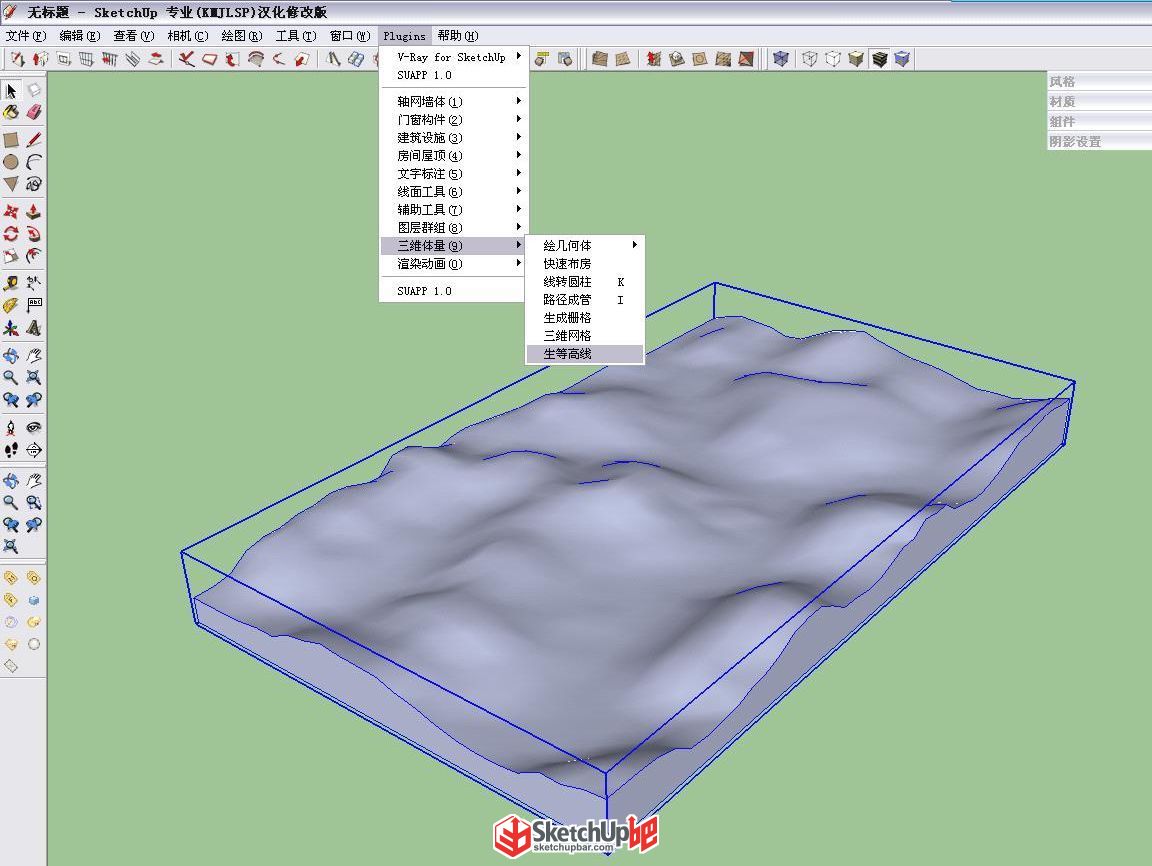Select the Sandbox Drape tool
This screenshot has height=866, width=1152.
point(699,59)
